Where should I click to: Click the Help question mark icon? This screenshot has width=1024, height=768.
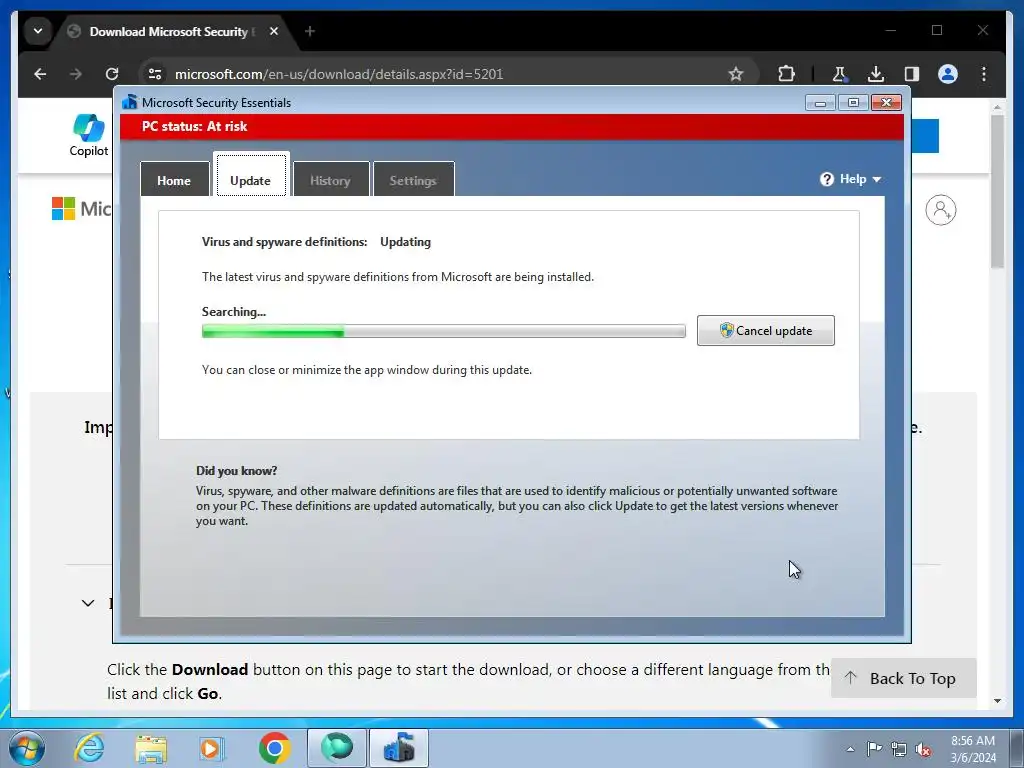coord(827,179)
